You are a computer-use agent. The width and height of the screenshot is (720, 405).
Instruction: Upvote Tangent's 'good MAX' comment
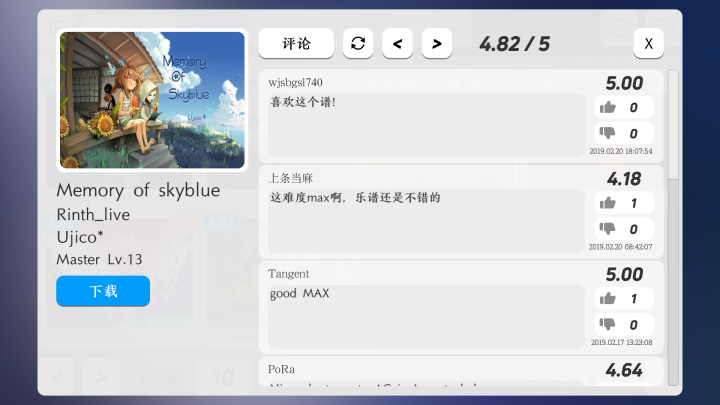click(624, 298)
